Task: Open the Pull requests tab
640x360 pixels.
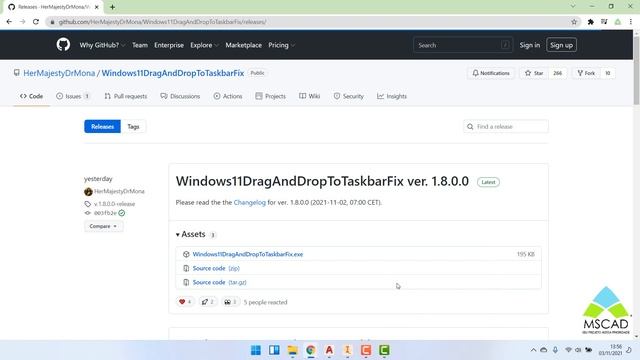Action: (126, 96)
